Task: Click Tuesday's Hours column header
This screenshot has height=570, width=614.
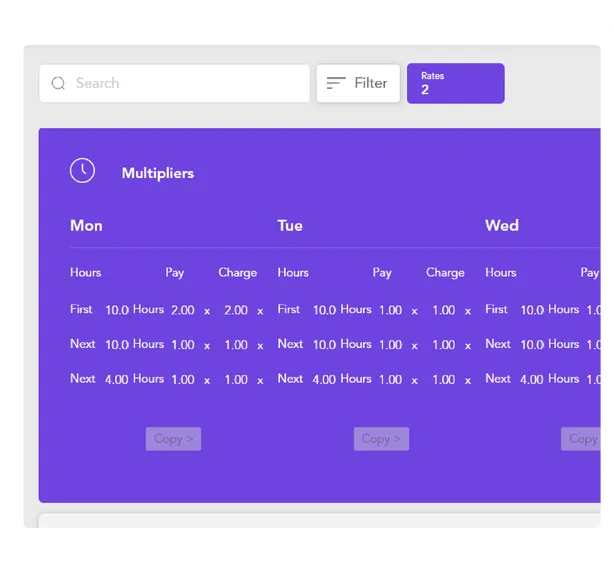Action: pyautogui.click(x=293, y=272)
